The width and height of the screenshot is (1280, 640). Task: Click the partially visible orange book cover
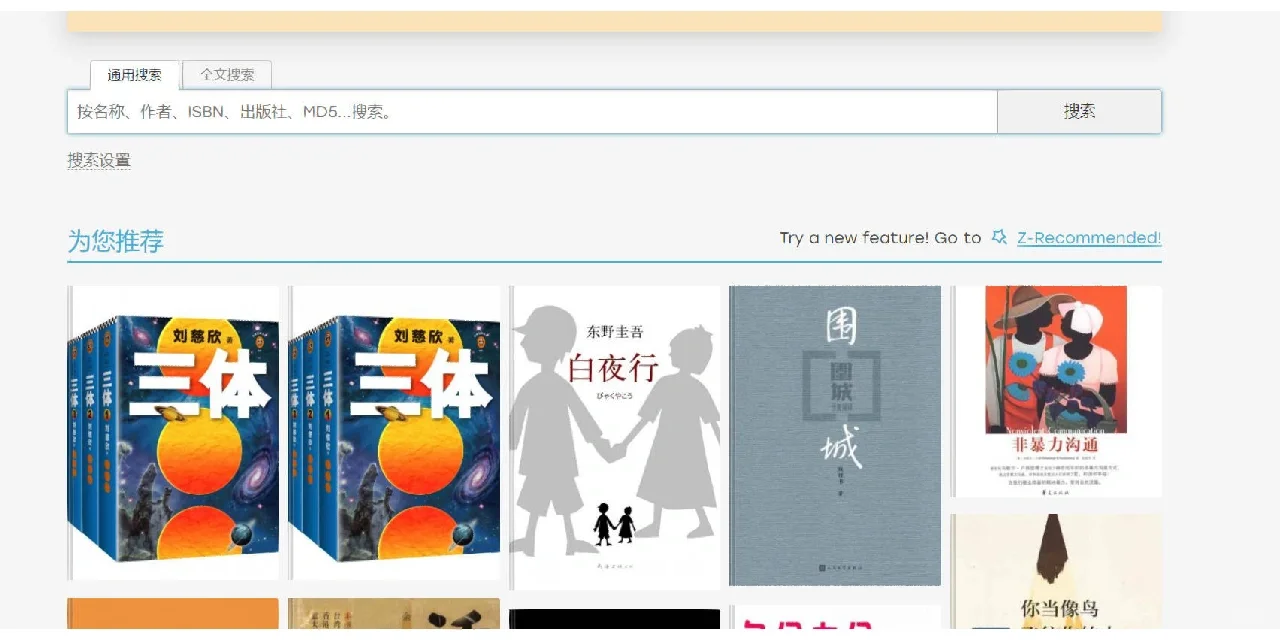point(173,613)
